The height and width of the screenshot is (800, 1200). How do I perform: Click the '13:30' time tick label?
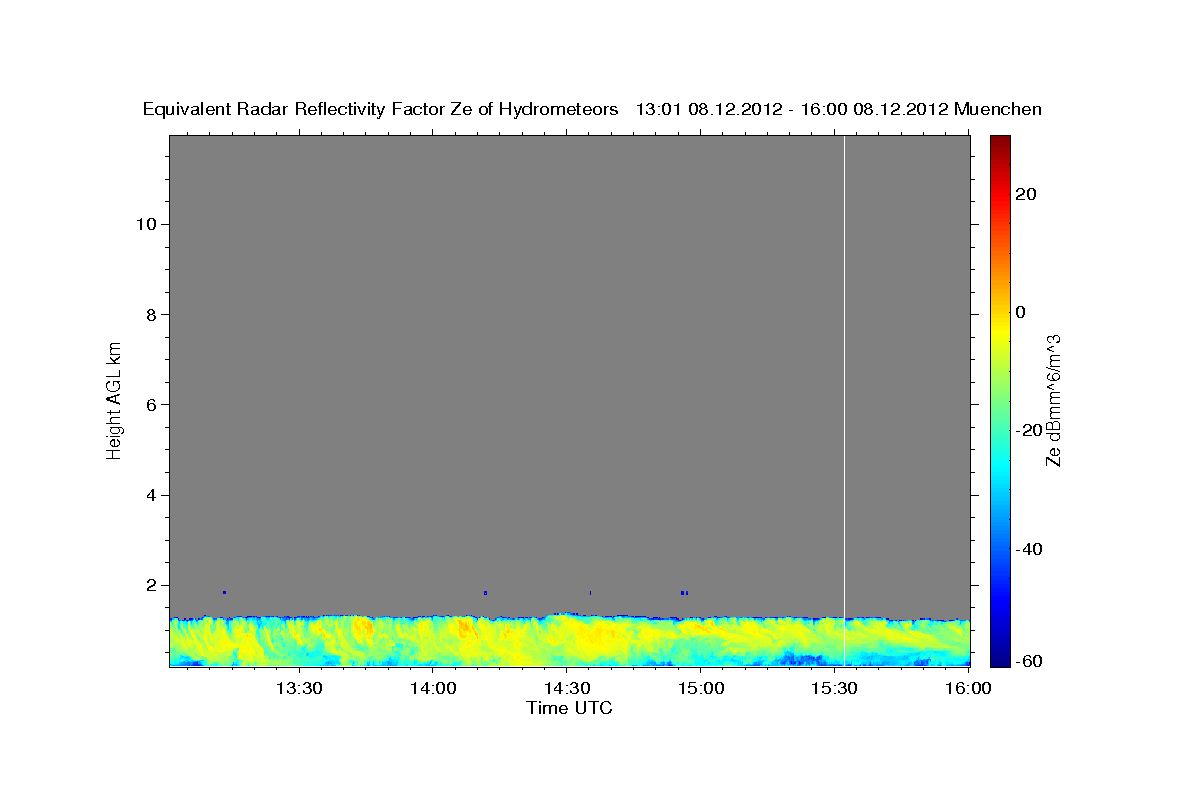[298, 688]
